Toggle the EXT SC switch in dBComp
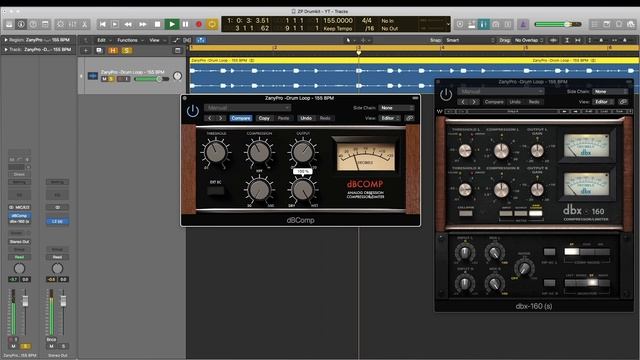640x360 pixels. (216, 190)
